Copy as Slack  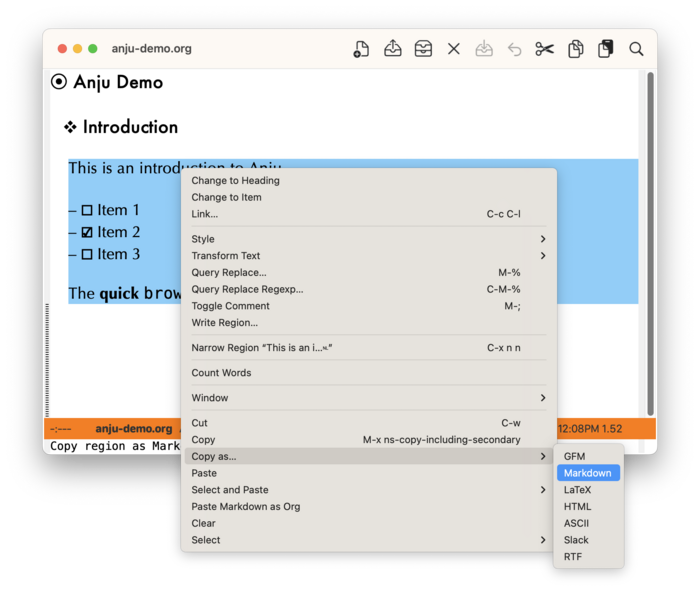pos(588,540)
